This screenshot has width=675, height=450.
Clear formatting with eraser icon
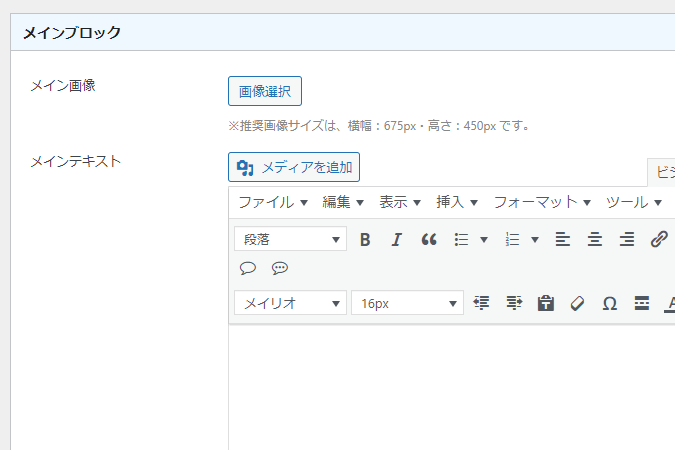tap(577, 303)
